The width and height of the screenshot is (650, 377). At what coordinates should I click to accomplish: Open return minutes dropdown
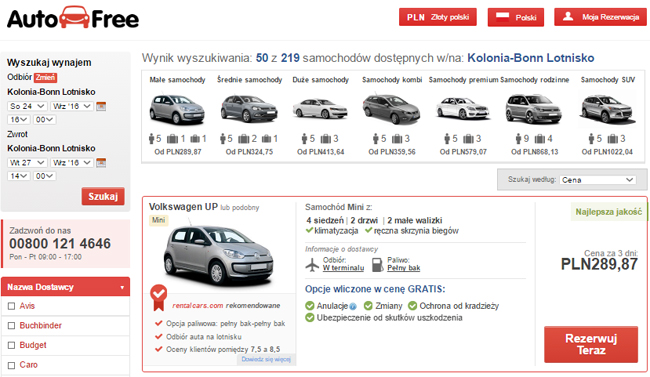[x=45, y=176]
